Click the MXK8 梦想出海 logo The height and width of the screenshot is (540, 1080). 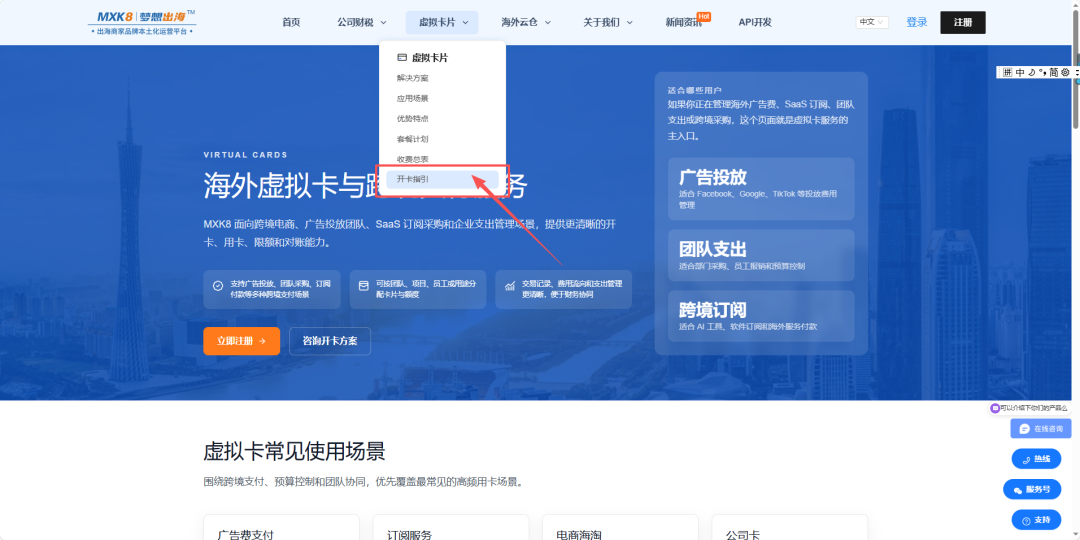[x=143, y=22]
